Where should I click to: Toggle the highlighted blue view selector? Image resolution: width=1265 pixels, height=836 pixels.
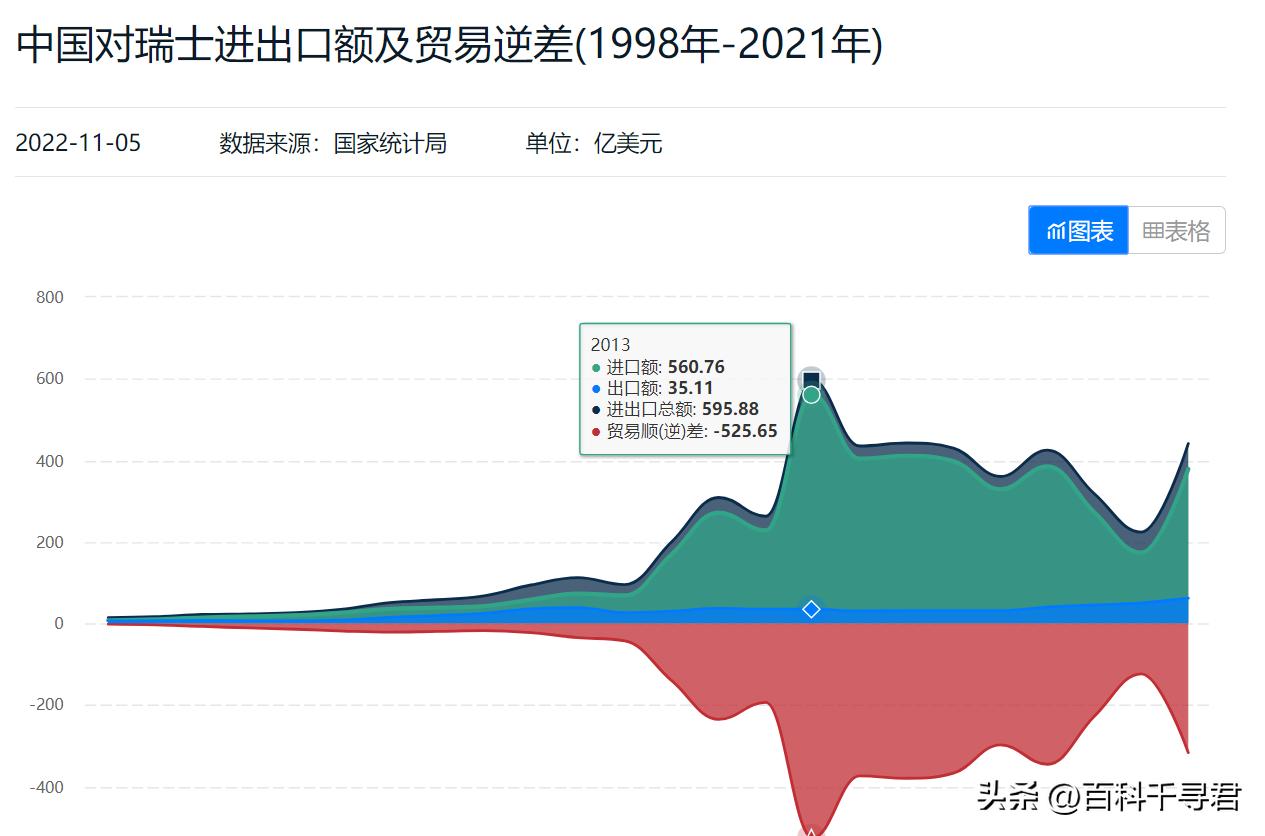[x=1078, y=230]
